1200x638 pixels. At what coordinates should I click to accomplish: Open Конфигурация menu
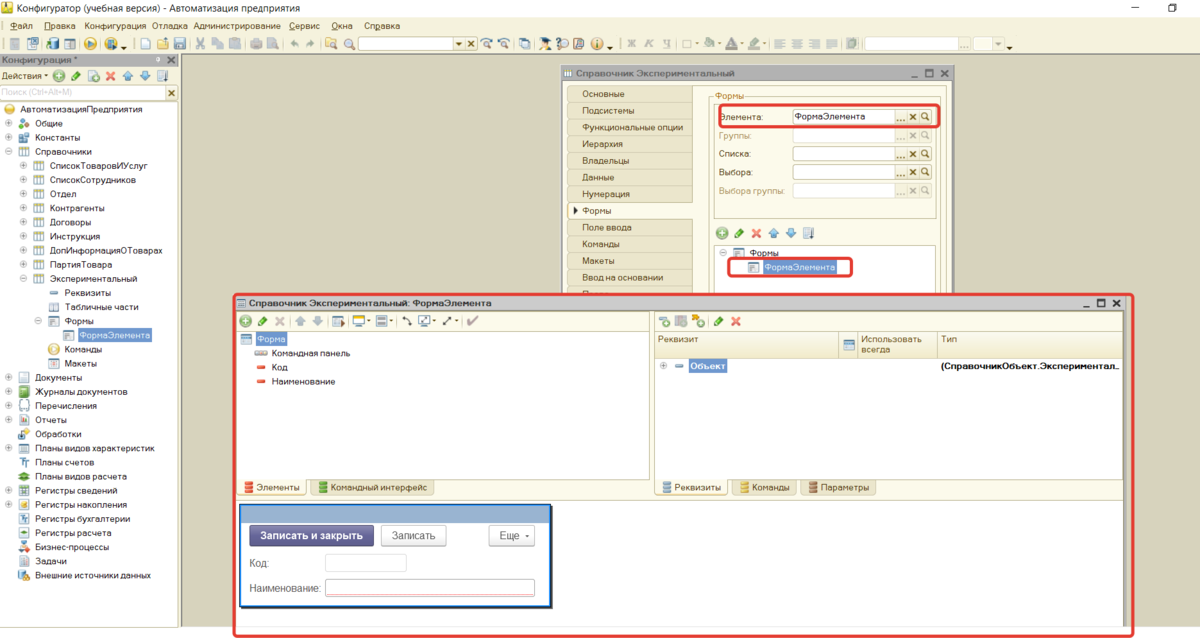point(113,25)
